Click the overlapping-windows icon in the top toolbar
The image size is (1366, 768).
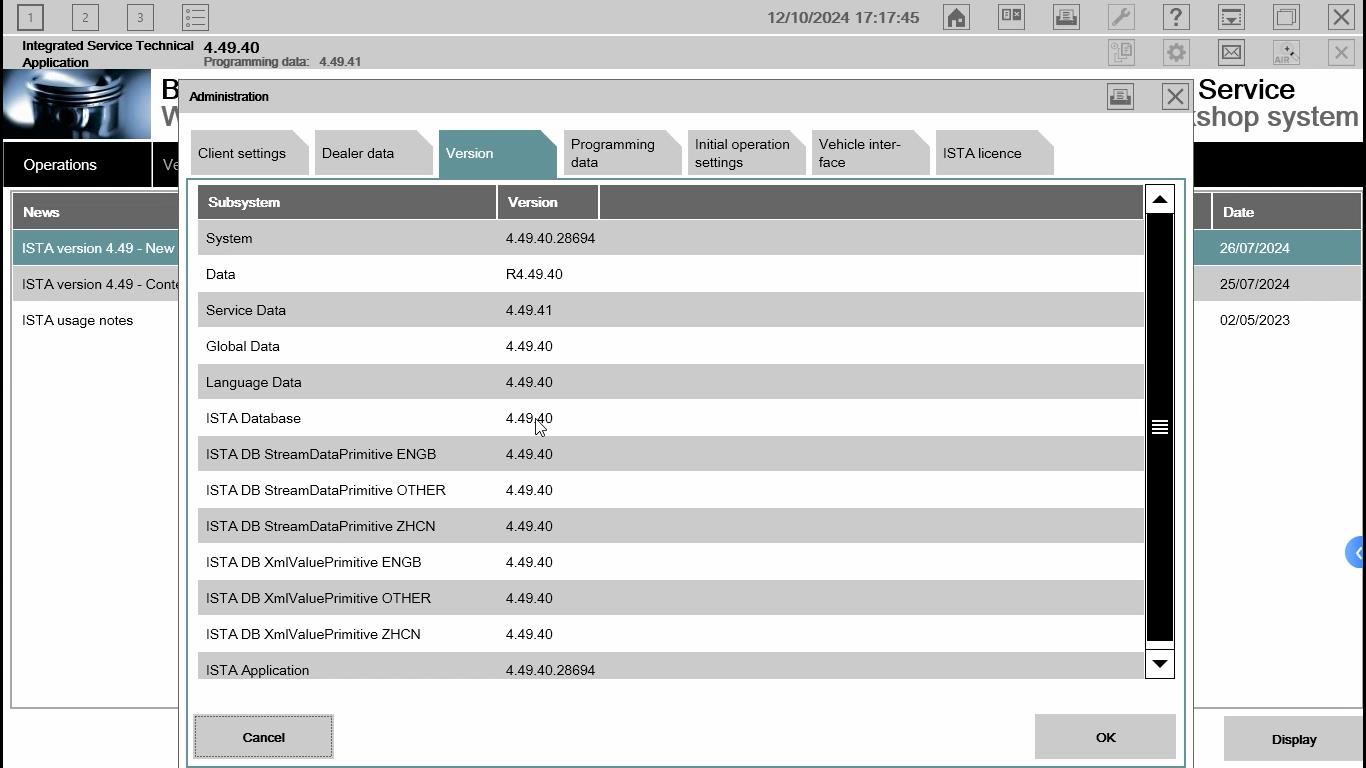point(1286,17)
